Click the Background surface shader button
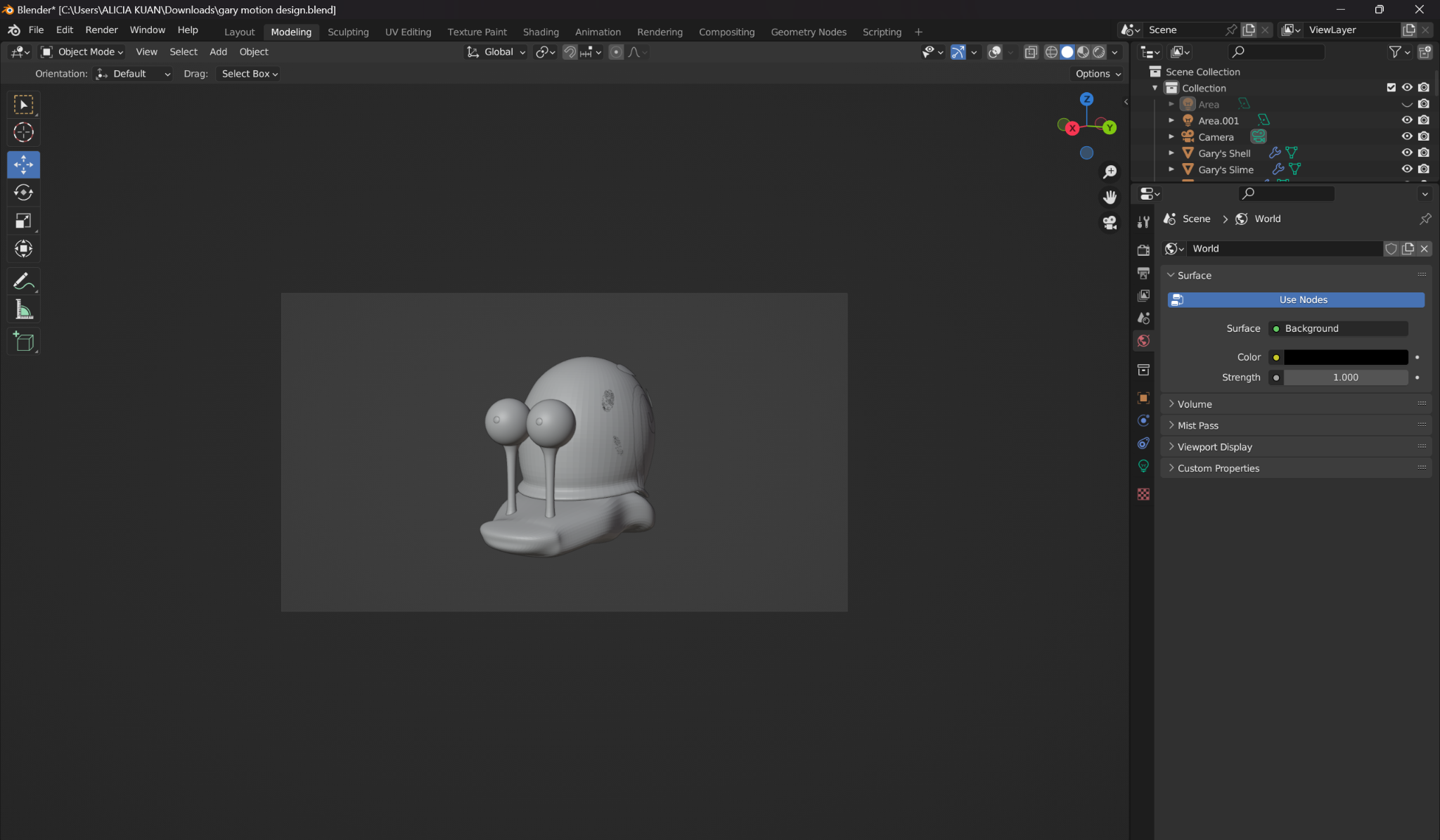Screen dimensions: 1440x840 (1337, 329)
